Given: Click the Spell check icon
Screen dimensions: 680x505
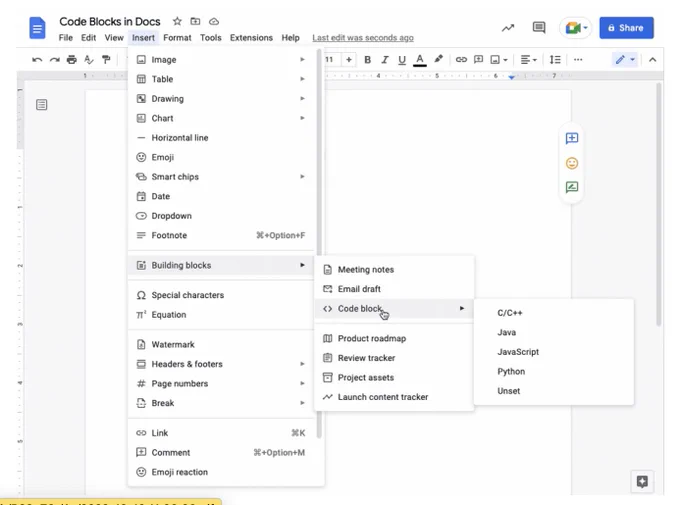Looking at the screenshot, I should point(89,60).
